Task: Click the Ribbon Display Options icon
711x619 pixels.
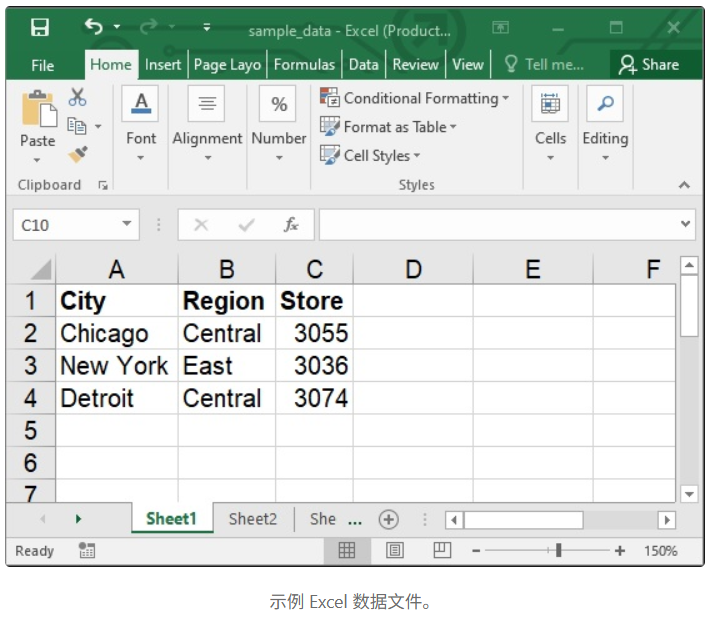Action: tap(501, 28)
